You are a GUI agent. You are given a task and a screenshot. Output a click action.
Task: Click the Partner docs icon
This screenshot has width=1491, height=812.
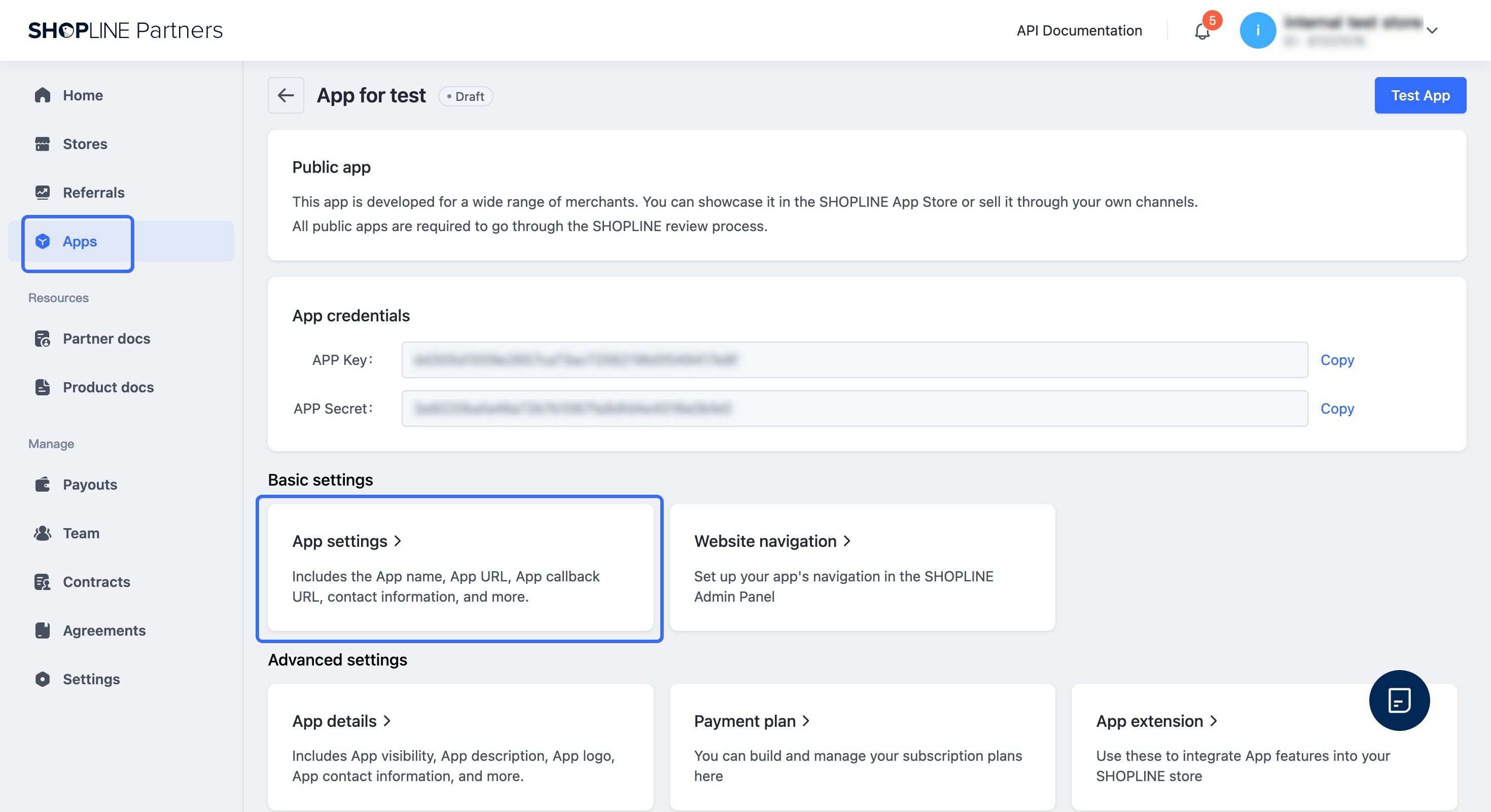point(42,339)
